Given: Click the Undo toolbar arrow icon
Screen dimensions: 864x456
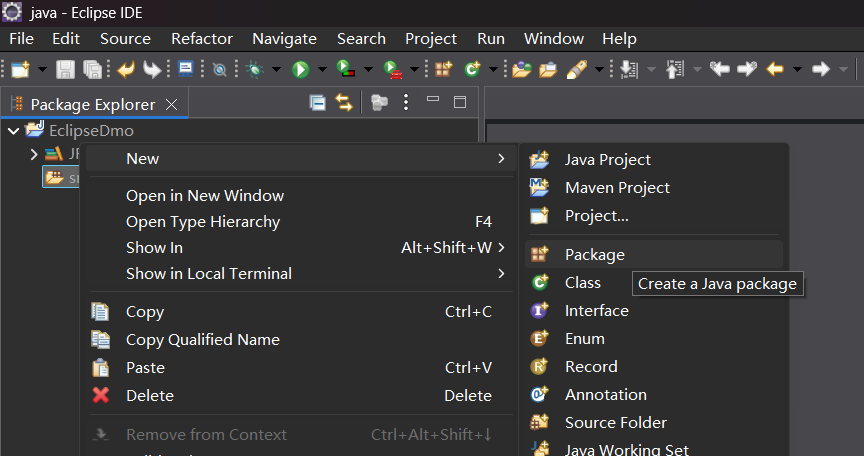Looking at the screenshot, I should click(x=126, y=69).
